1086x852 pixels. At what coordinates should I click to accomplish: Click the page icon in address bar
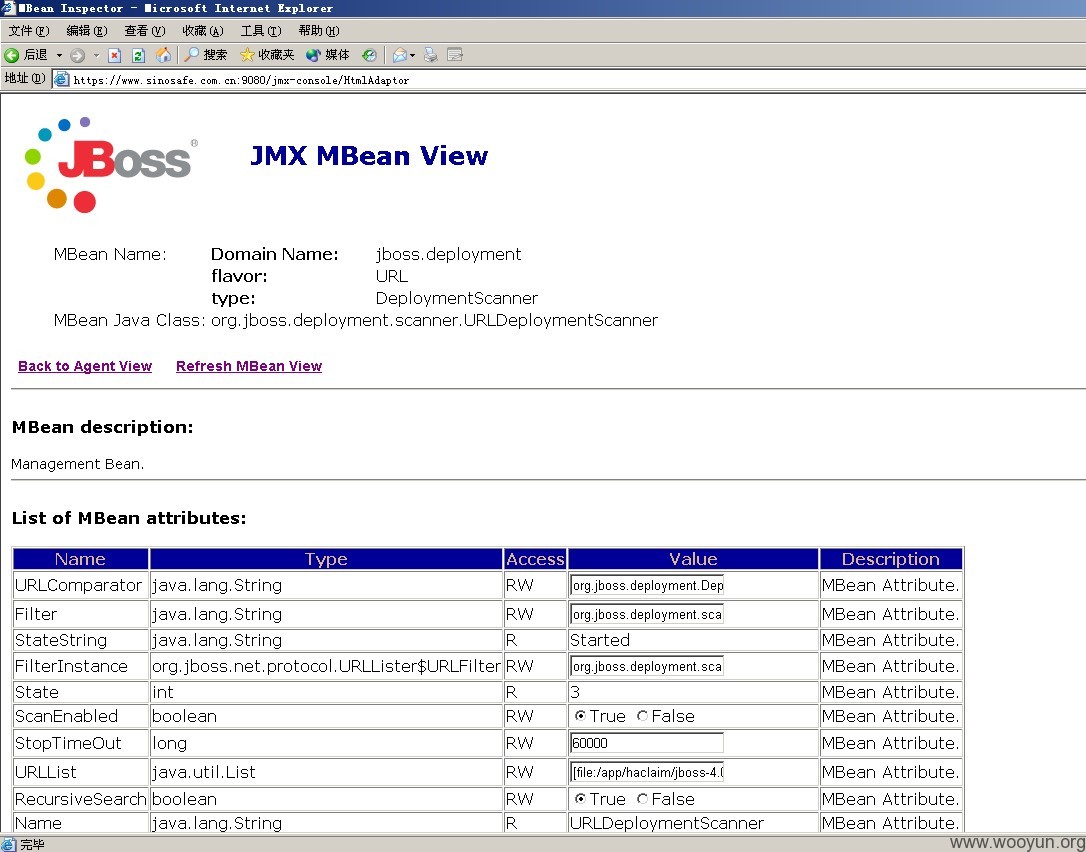pyautogui.click(x=62, y=80)
